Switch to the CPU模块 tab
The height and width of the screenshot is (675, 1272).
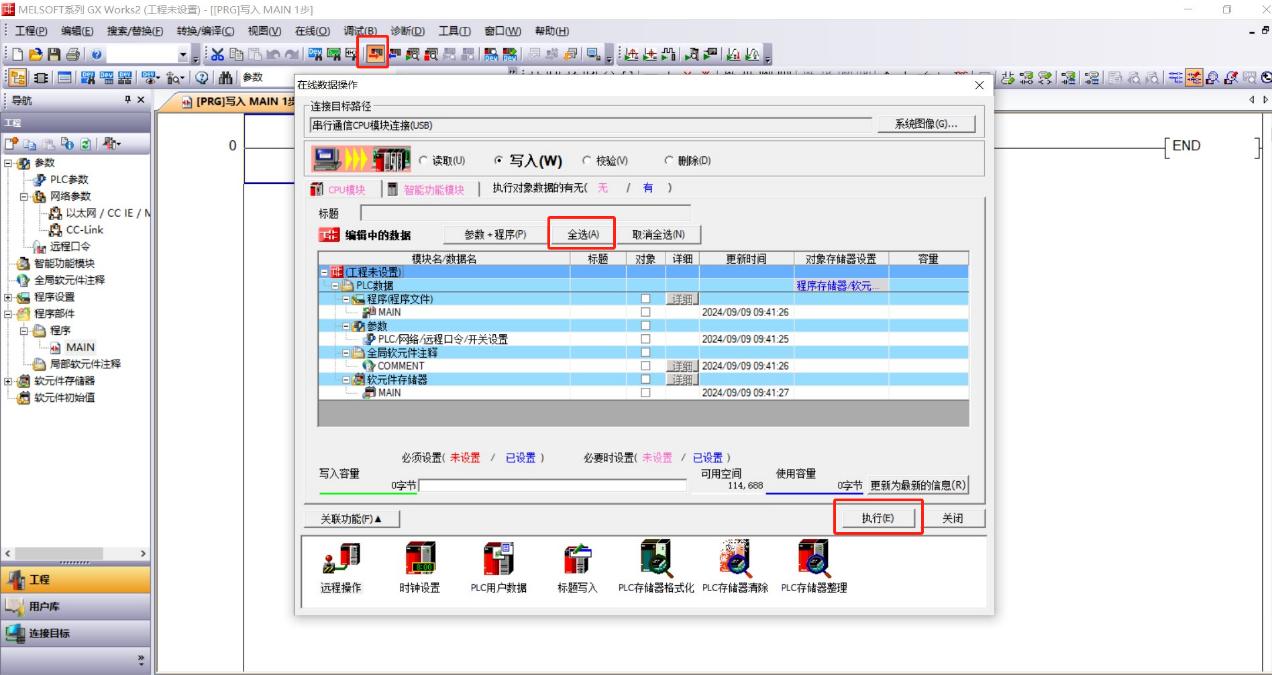pos(339,189)
